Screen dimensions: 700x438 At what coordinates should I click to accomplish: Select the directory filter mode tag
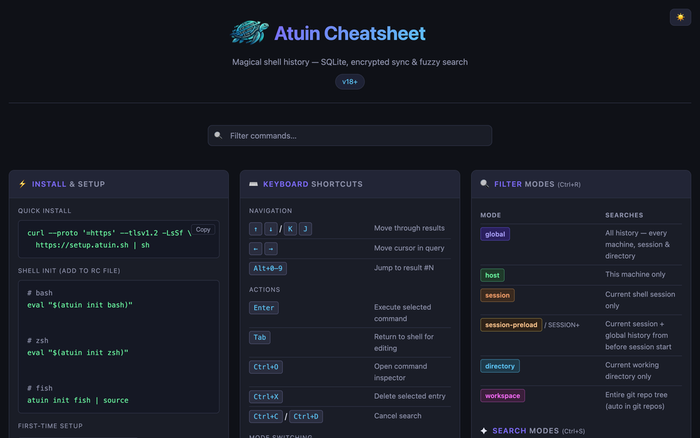click(x=500, y=366)
